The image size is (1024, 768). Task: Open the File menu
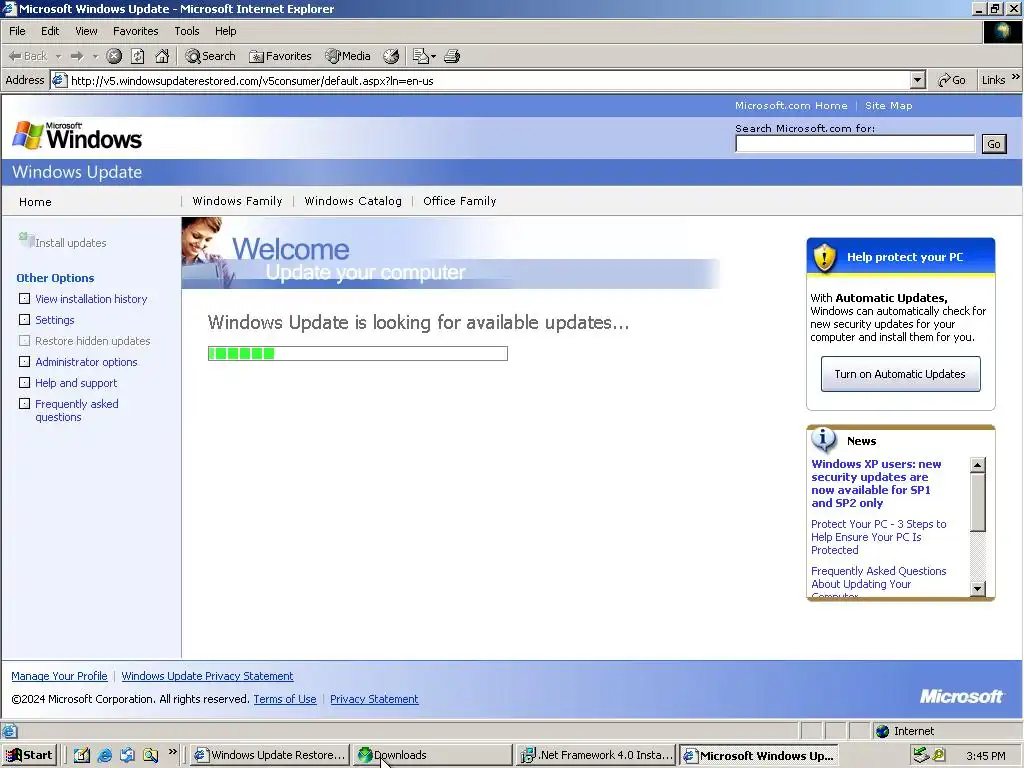point(17,31)
